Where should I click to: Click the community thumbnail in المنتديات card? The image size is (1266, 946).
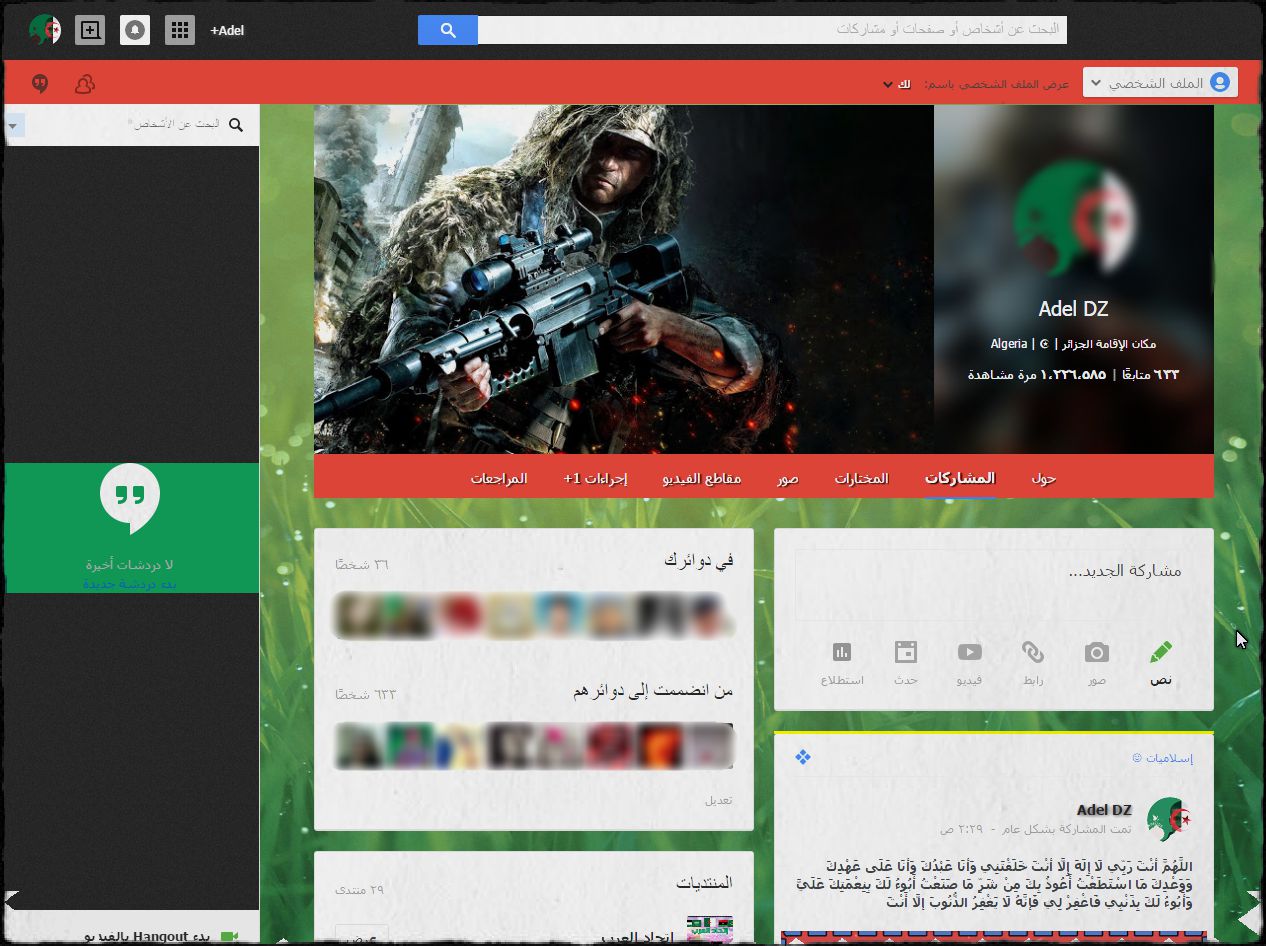click(710, 931)
